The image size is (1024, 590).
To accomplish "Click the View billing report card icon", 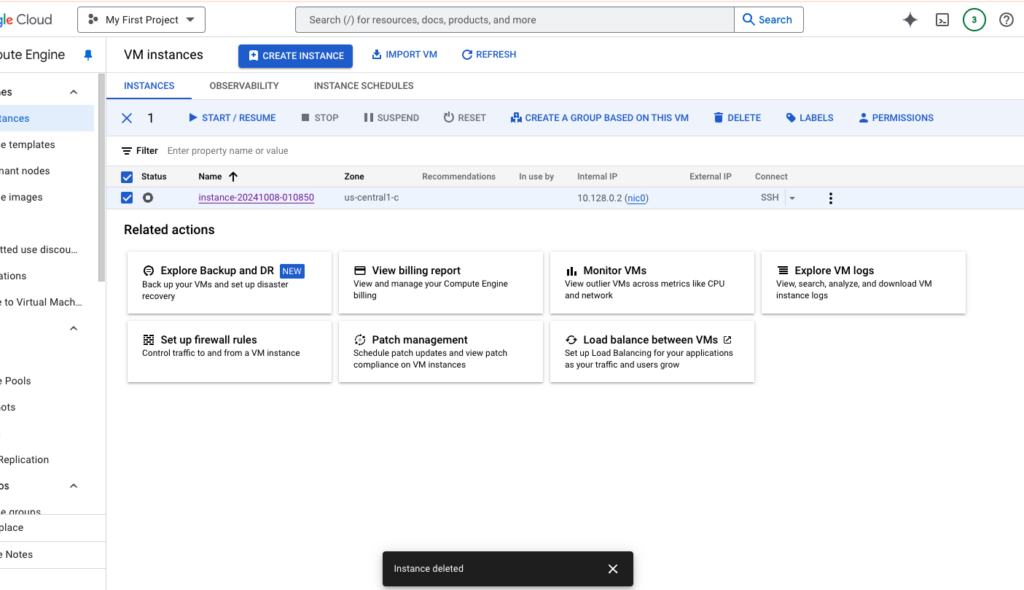I will pos(360,270).
